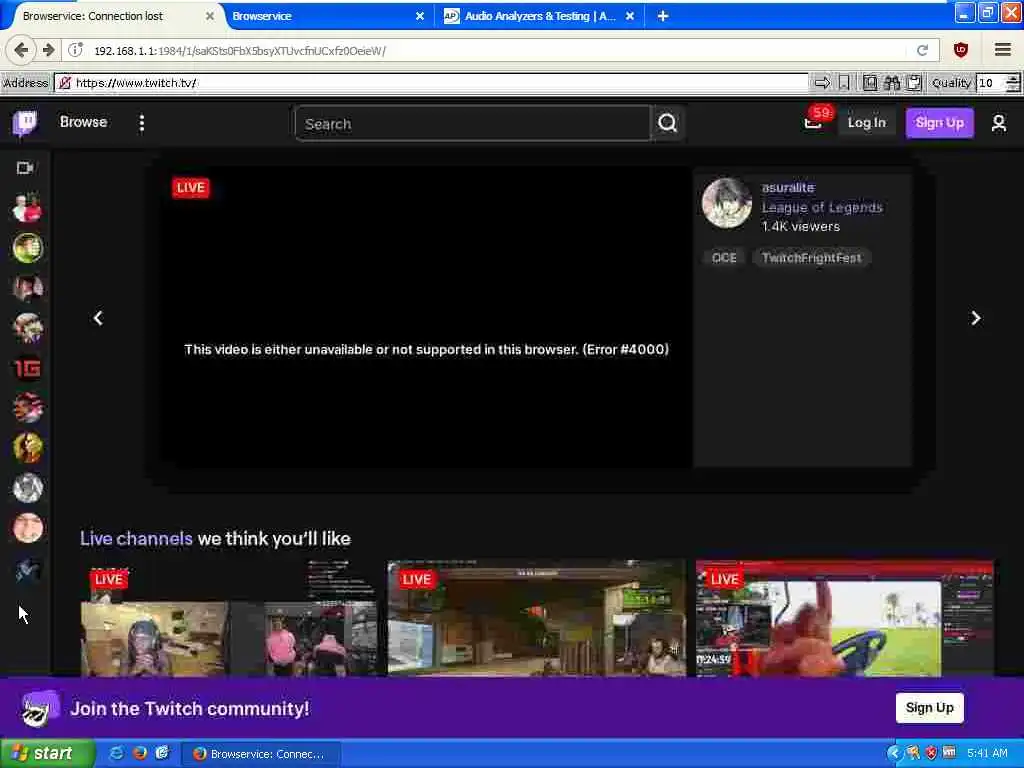This screenshot has width=1024, height=768.
Task: Click the purple Sign Up button in header
Action: click(939, 122)
